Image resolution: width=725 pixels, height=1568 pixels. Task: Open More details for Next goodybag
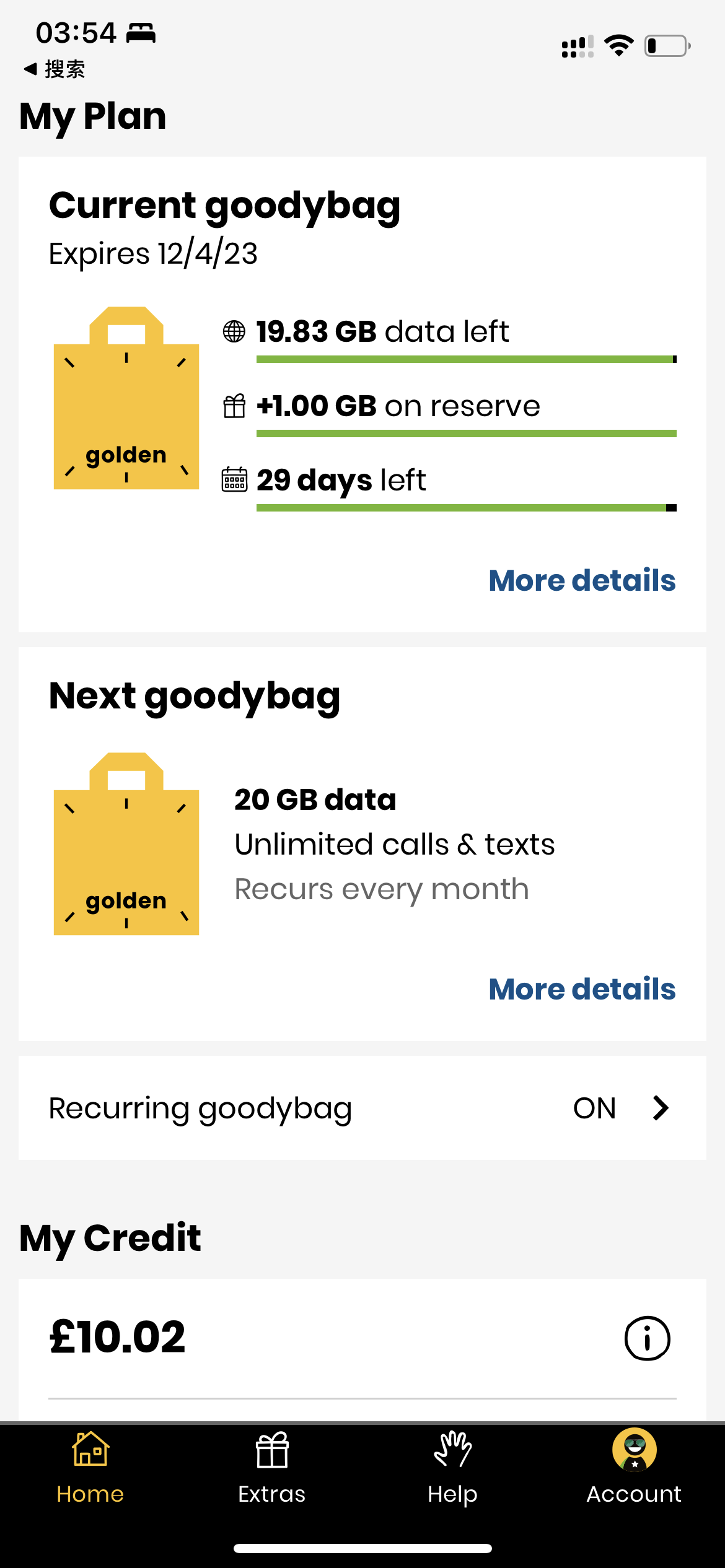[x=582, y=989]
